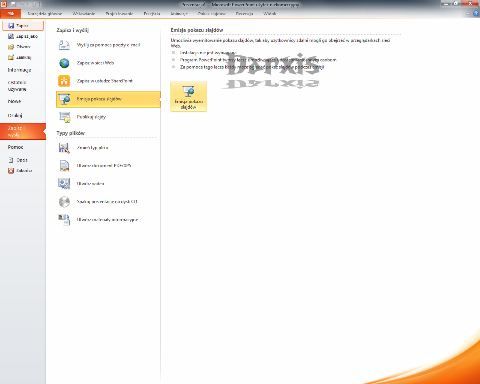This screenshot has width=480, height=384.
Task: Select the highlighted Zapisz i wyślij page
Action: (23, 131)
